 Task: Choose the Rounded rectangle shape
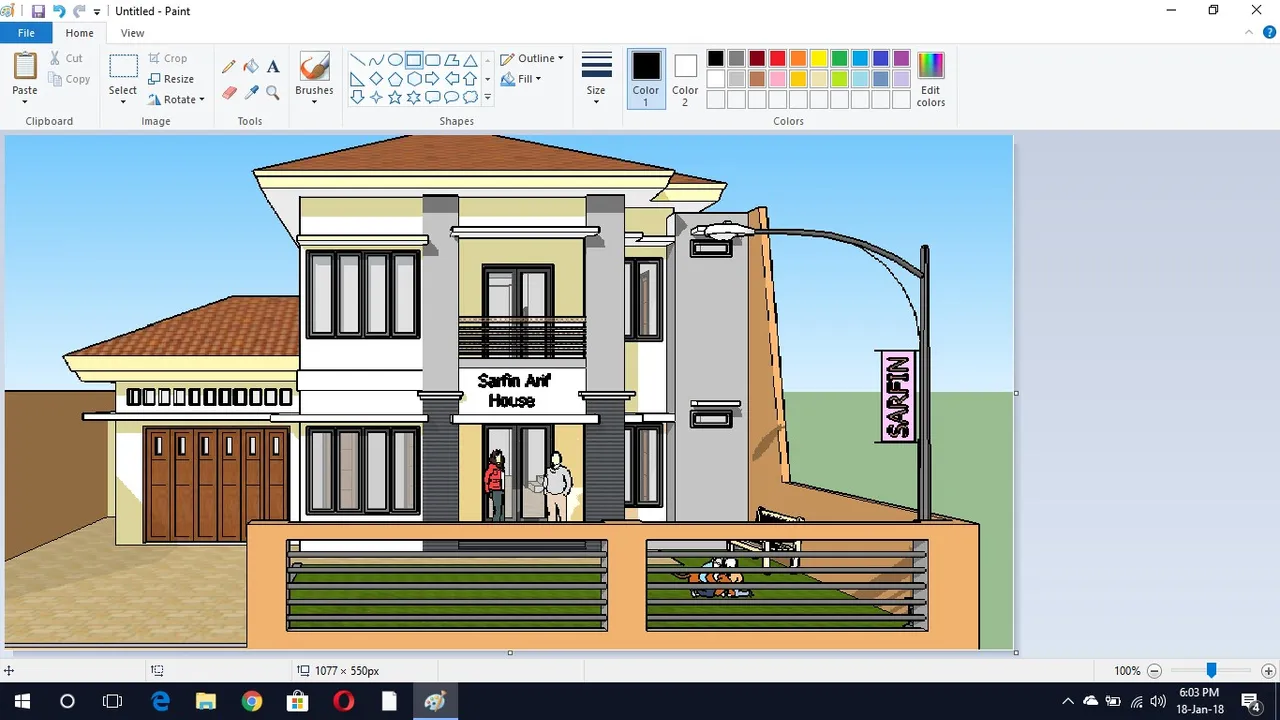pos(433,60)
